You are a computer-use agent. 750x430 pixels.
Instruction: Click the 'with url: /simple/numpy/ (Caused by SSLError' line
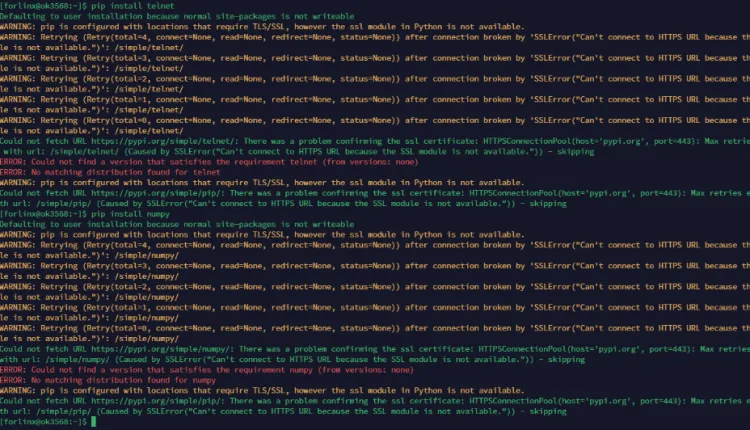pos(293,360)
